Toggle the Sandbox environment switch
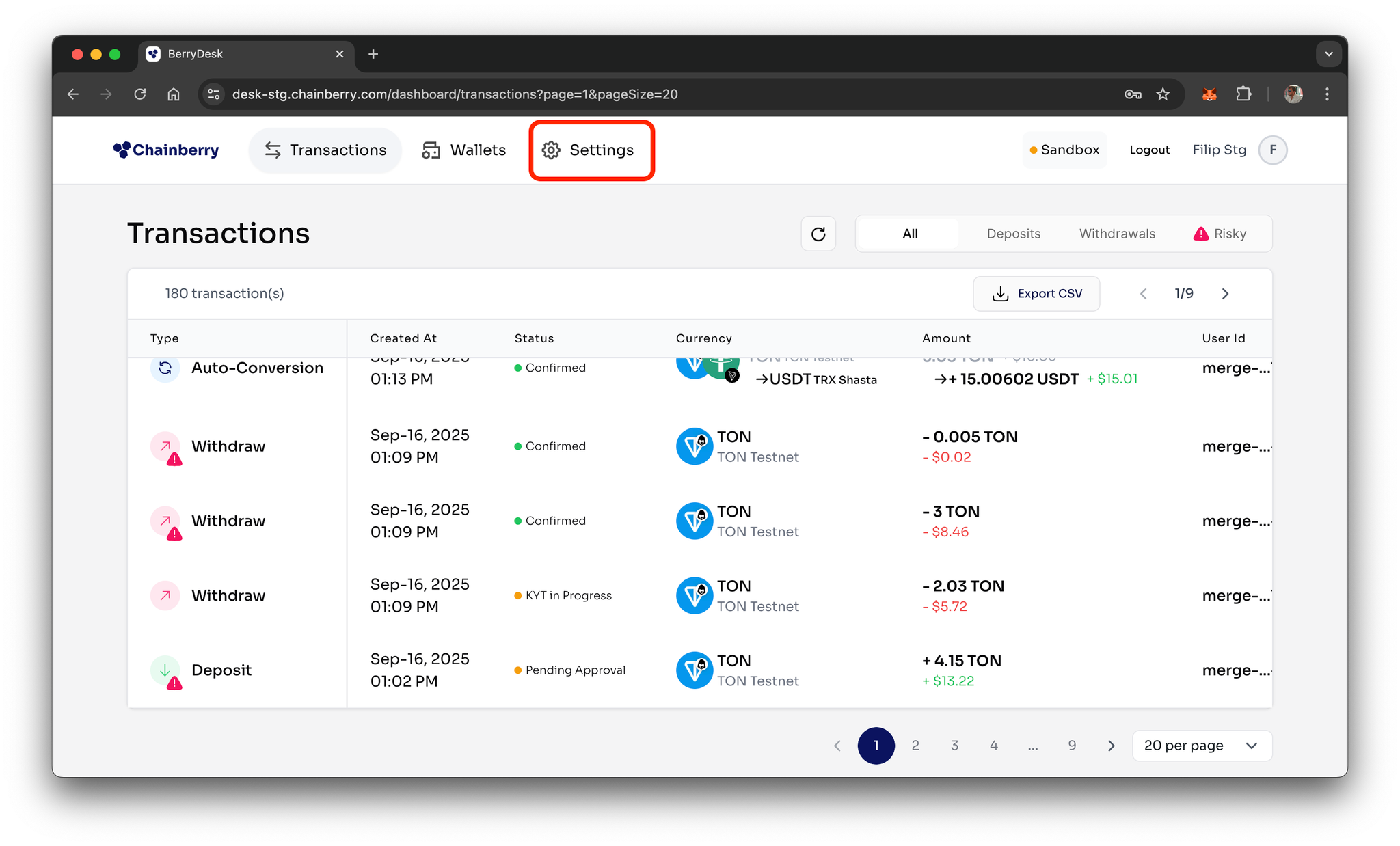1400x846 pixels. (1064, 150)
